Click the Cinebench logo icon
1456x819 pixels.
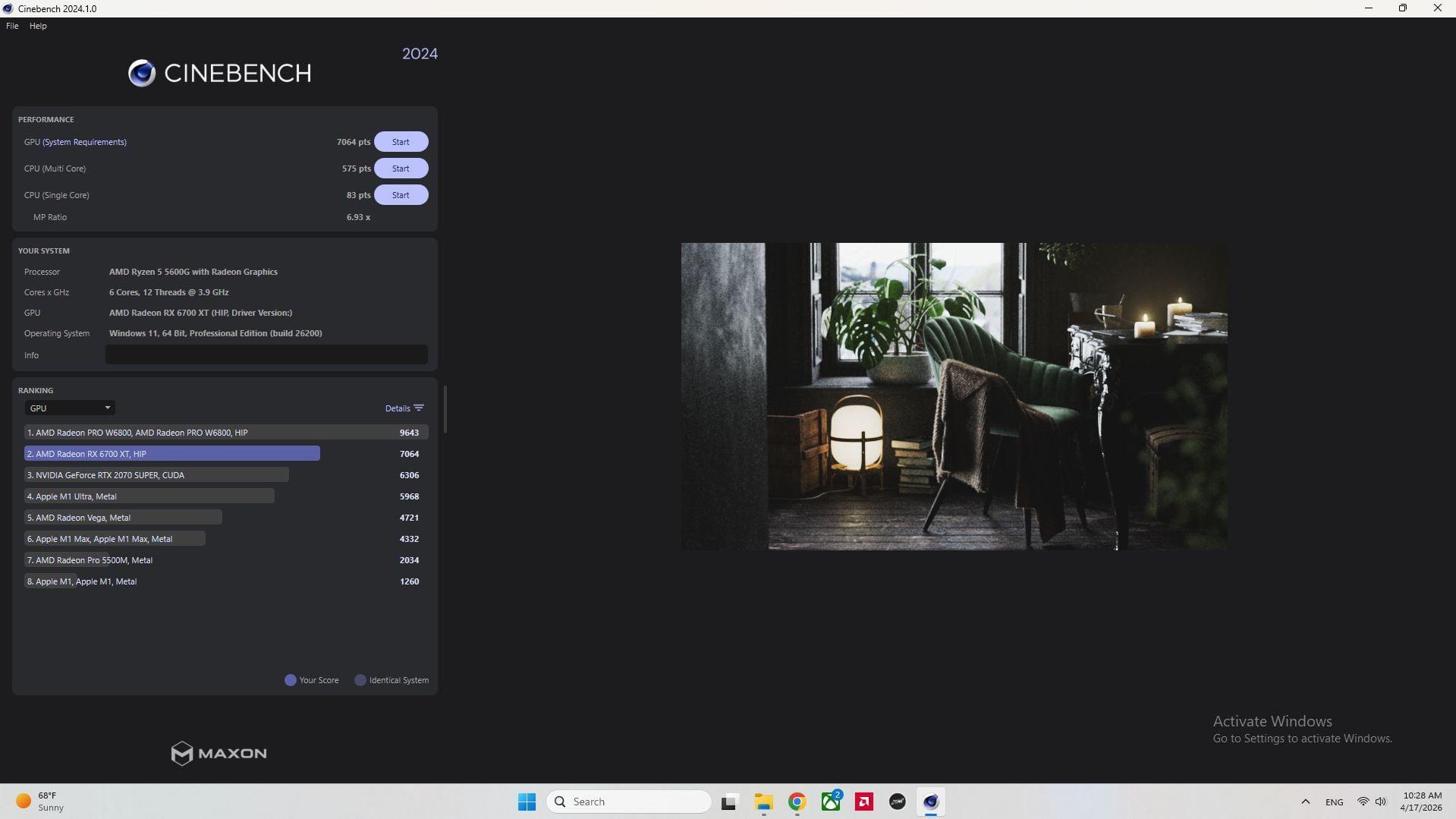coord(142,73)
